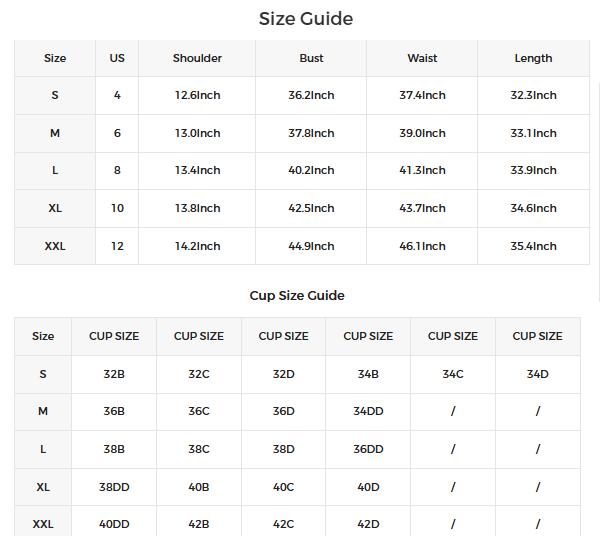The width and height of the screenshot is (600, 545).
Task: Select the 38DD cup size cell
Action: coord(114,487)
